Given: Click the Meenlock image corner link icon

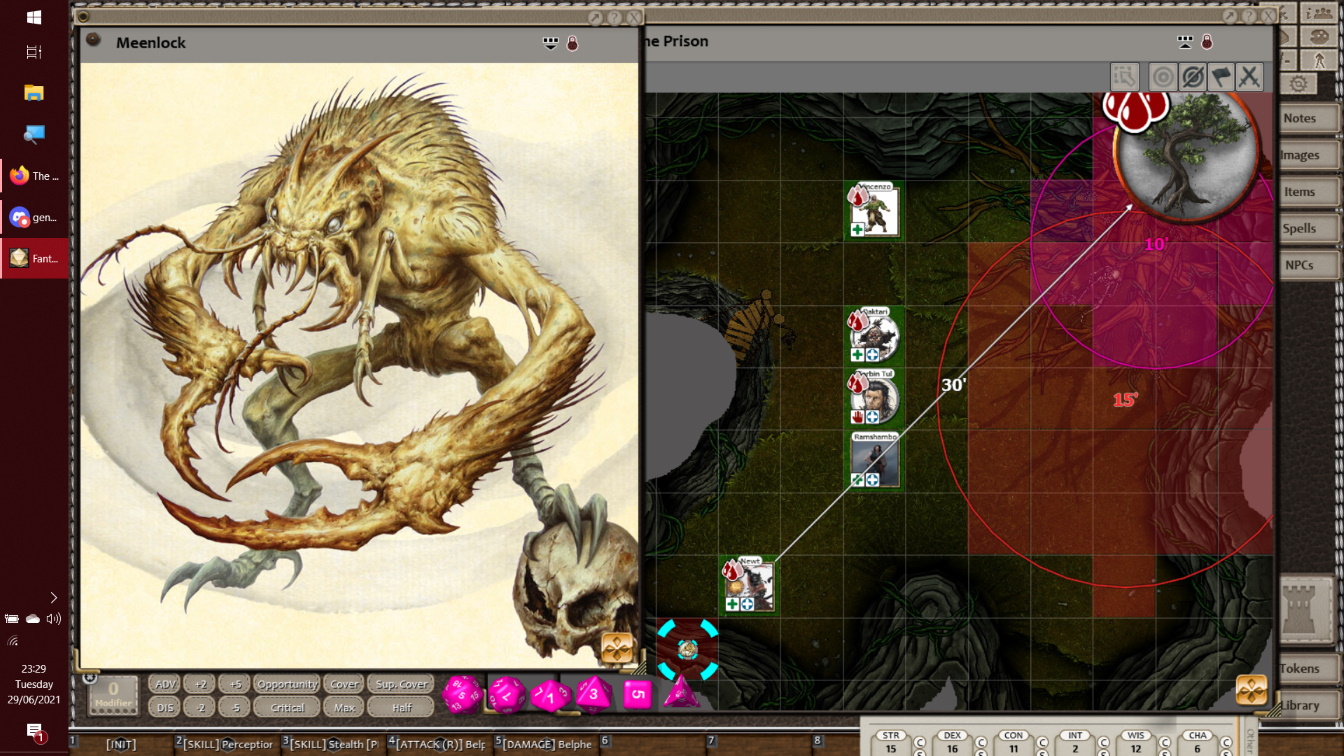Looking at the screenshot, I should pos(617,648).
